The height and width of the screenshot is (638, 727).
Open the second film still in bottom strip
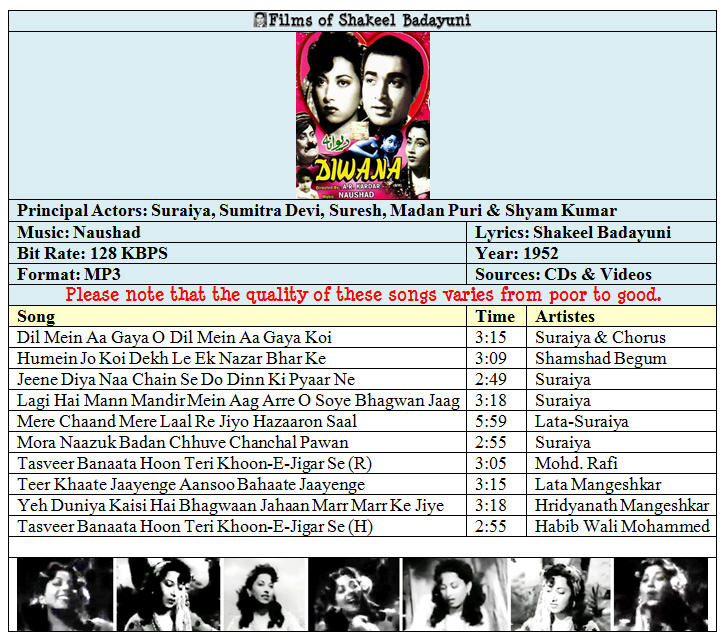click(x=168, y=594)
